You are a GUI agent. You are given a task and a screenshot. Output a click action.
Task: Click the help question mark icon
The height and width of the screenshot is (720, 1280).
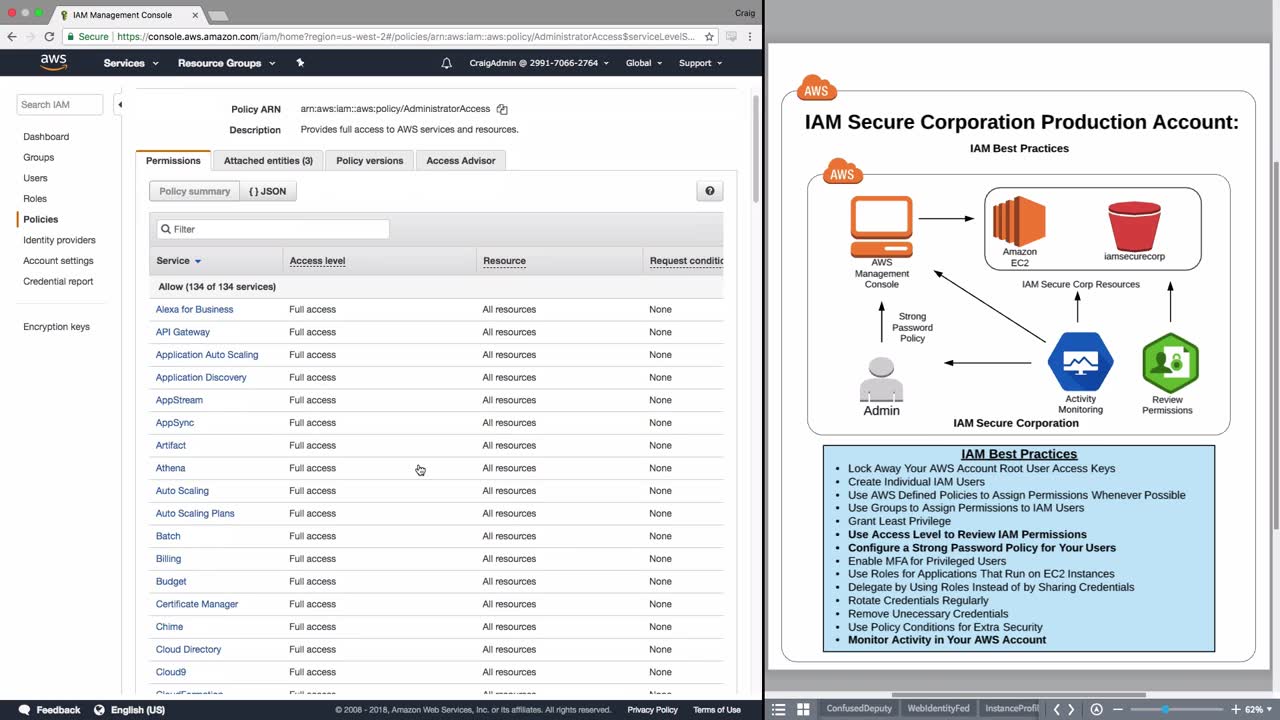pos(710,191)
